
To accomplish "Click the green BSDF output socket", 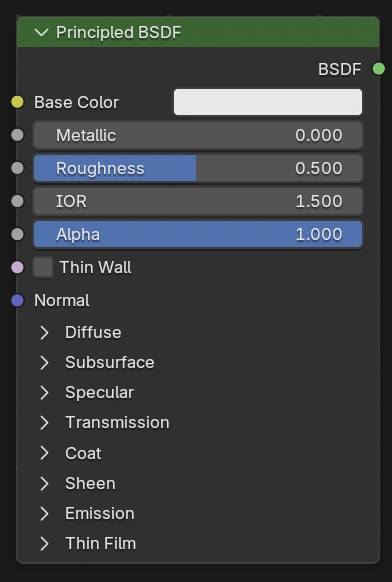I will (x=379, y=69).
